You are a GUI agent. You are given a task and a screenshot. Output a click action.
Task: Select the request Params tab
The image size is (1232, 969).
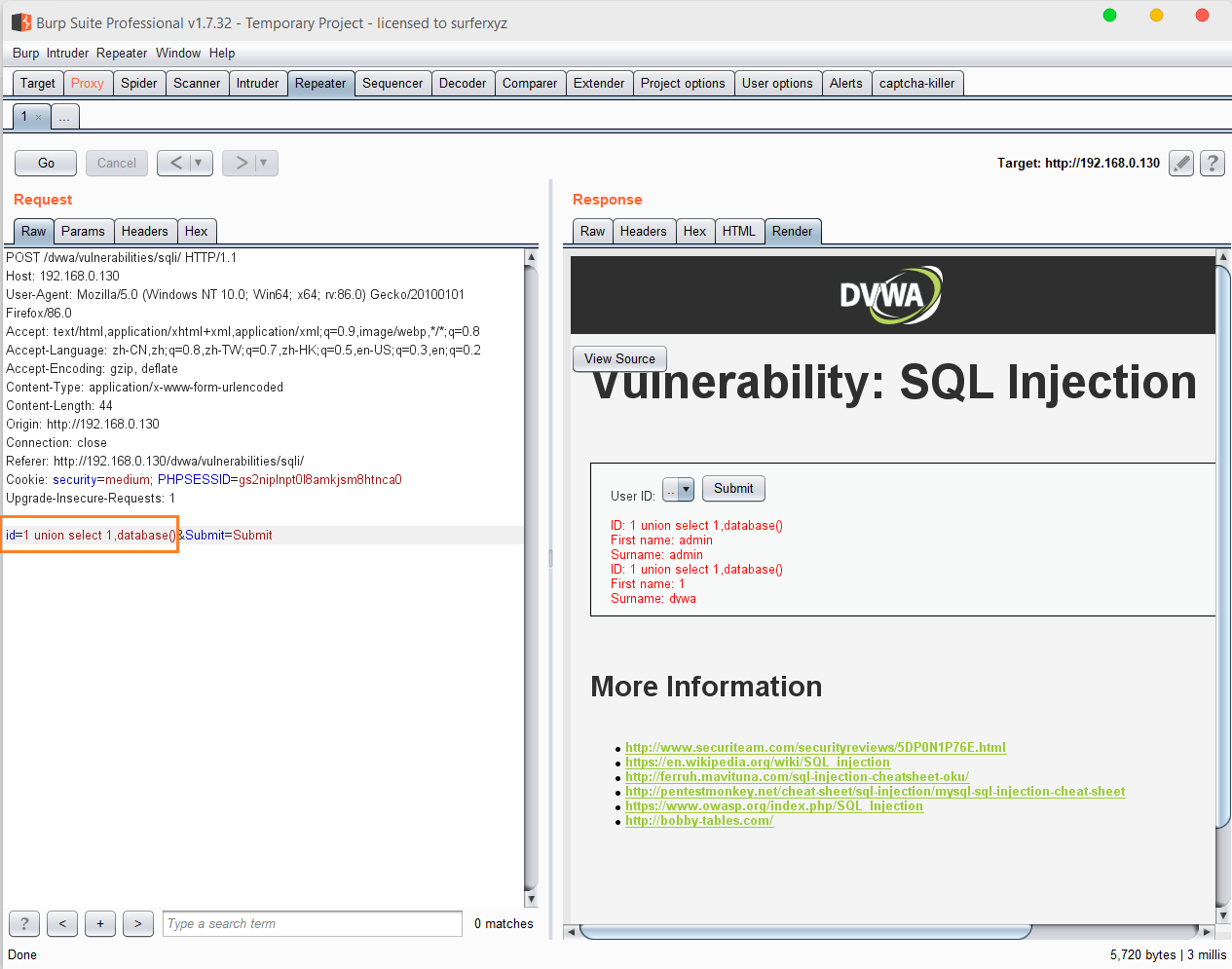click(83, 232)
